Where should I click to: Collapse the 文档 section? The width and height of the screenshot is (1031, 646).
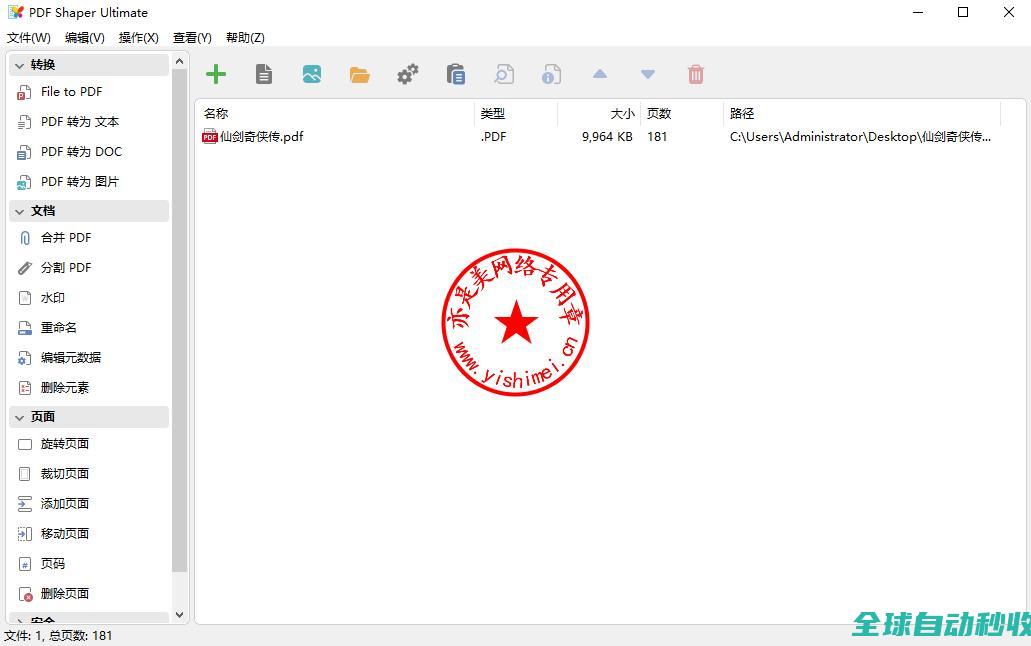[x=20, y=211]
